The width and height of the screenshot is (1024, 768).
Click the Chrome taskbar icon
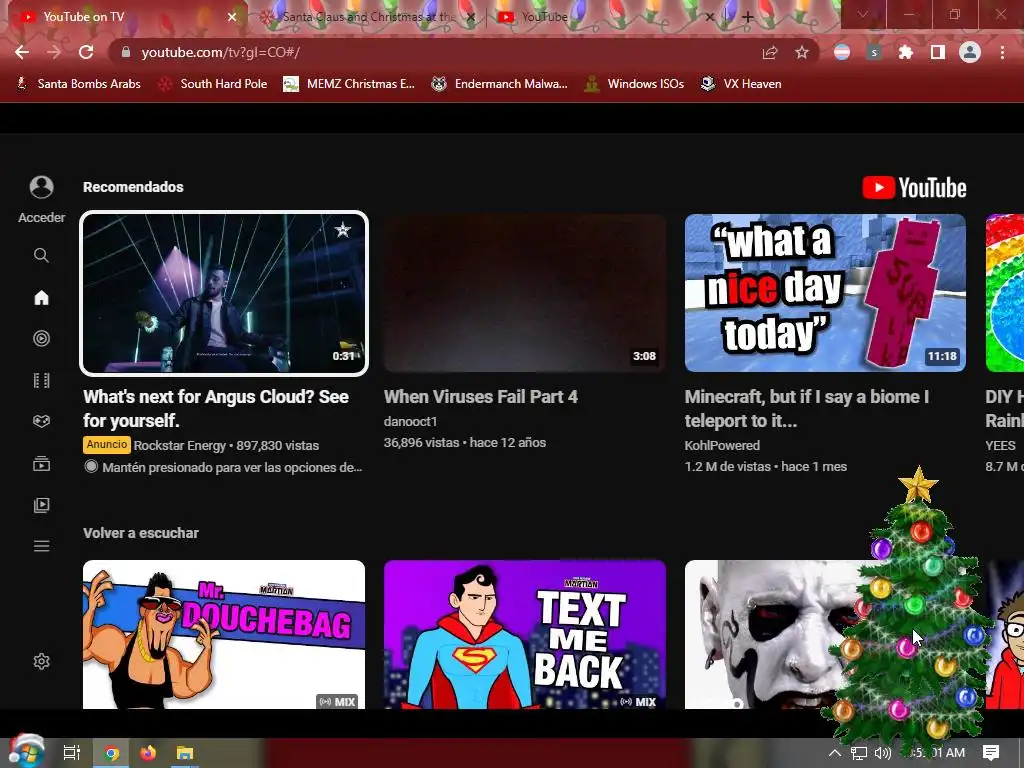click(x=112, y=753)
